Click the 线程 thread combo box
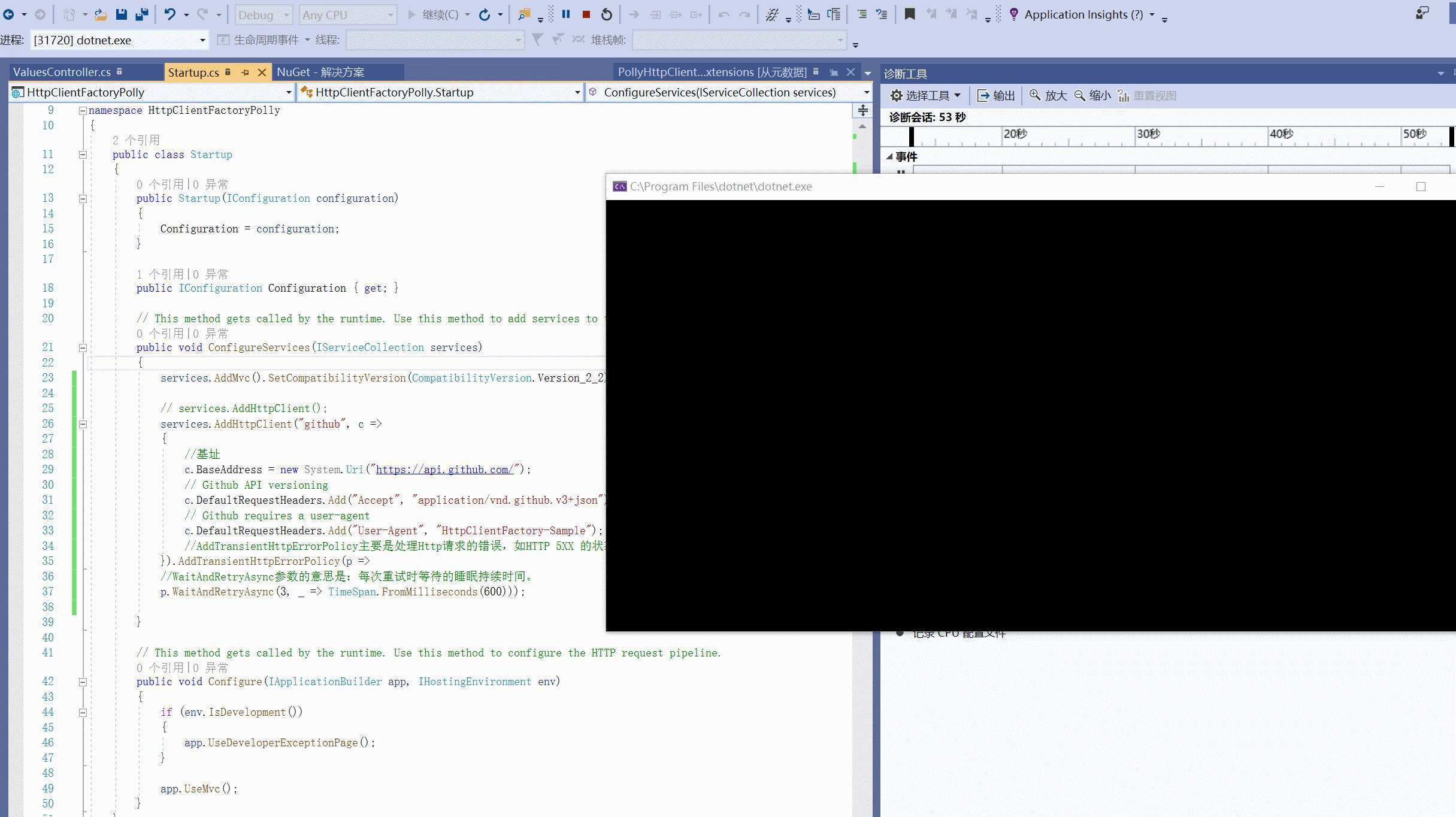Image resolution: width=1456 pixels, height=817 pixels. (435, 40)
